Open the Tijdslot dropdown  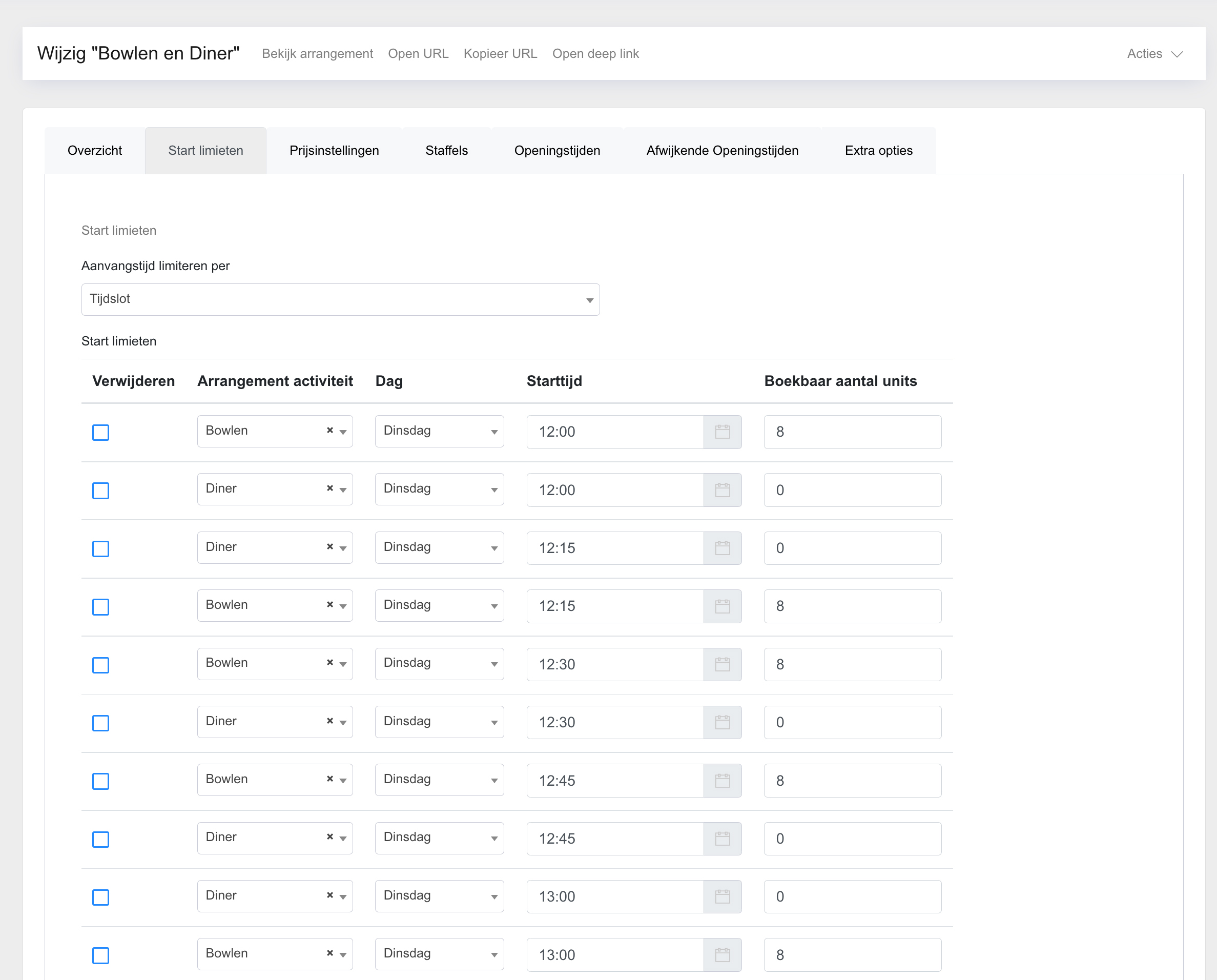pos(340,299)
